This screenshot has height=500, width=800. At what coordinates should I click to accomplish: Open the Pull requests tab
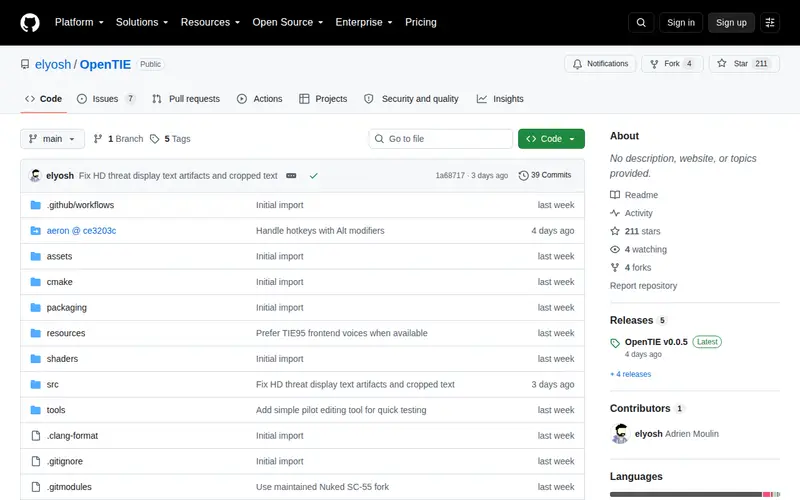coord(186,99)
